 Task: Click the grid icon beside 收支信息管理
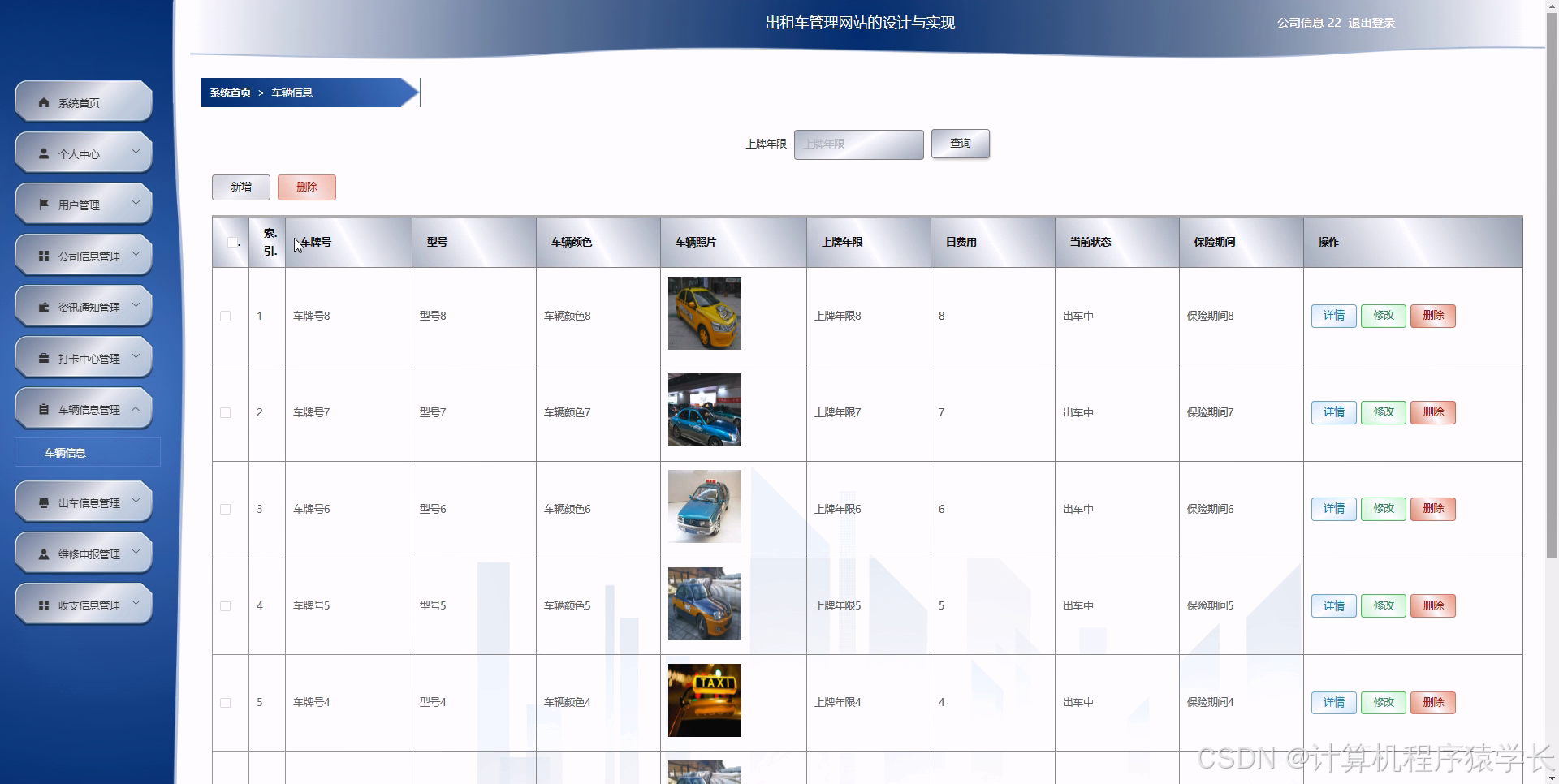pos(44,605)
